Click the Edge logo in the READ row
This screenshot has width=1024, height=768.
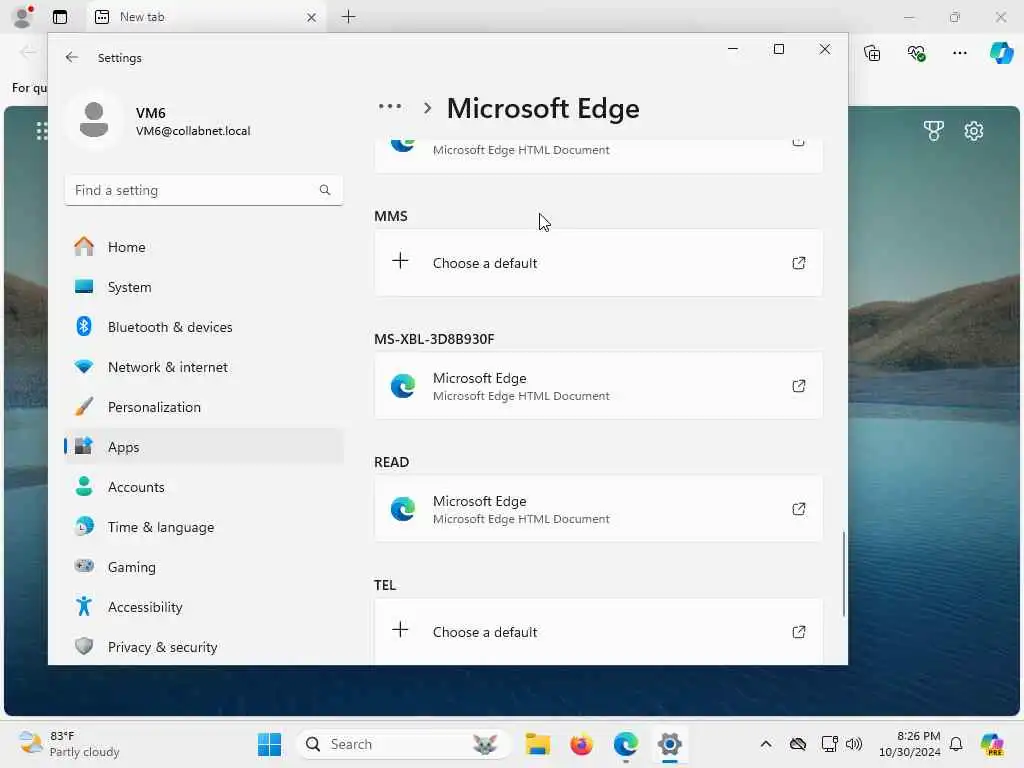403,509
